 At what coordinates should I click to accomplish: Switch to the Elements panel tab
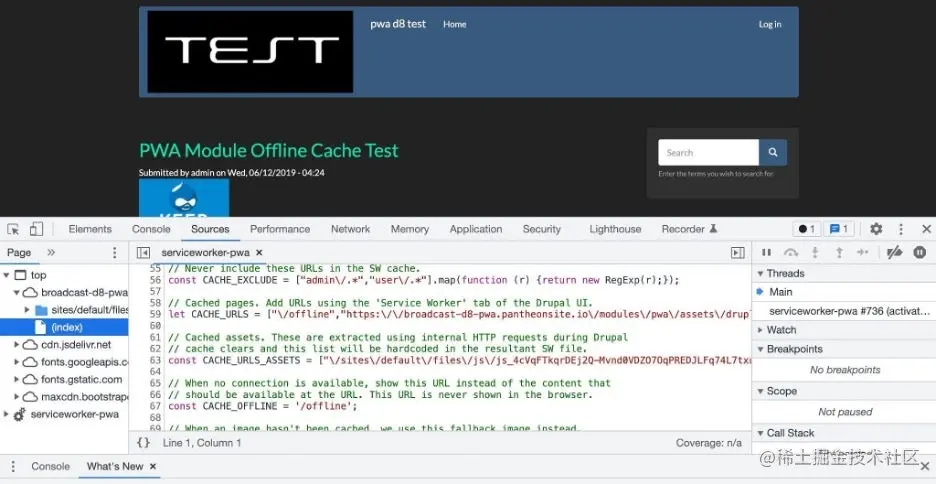[x=90, y=229]
